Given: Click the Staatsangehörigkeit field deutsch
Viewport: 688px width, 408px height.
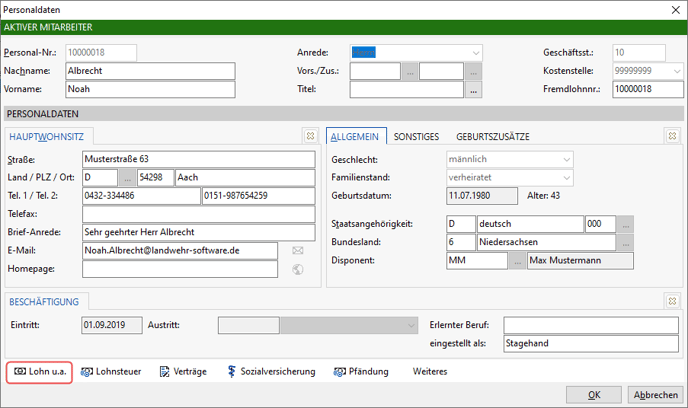Looking at the screenshot, I should [530, 224].
